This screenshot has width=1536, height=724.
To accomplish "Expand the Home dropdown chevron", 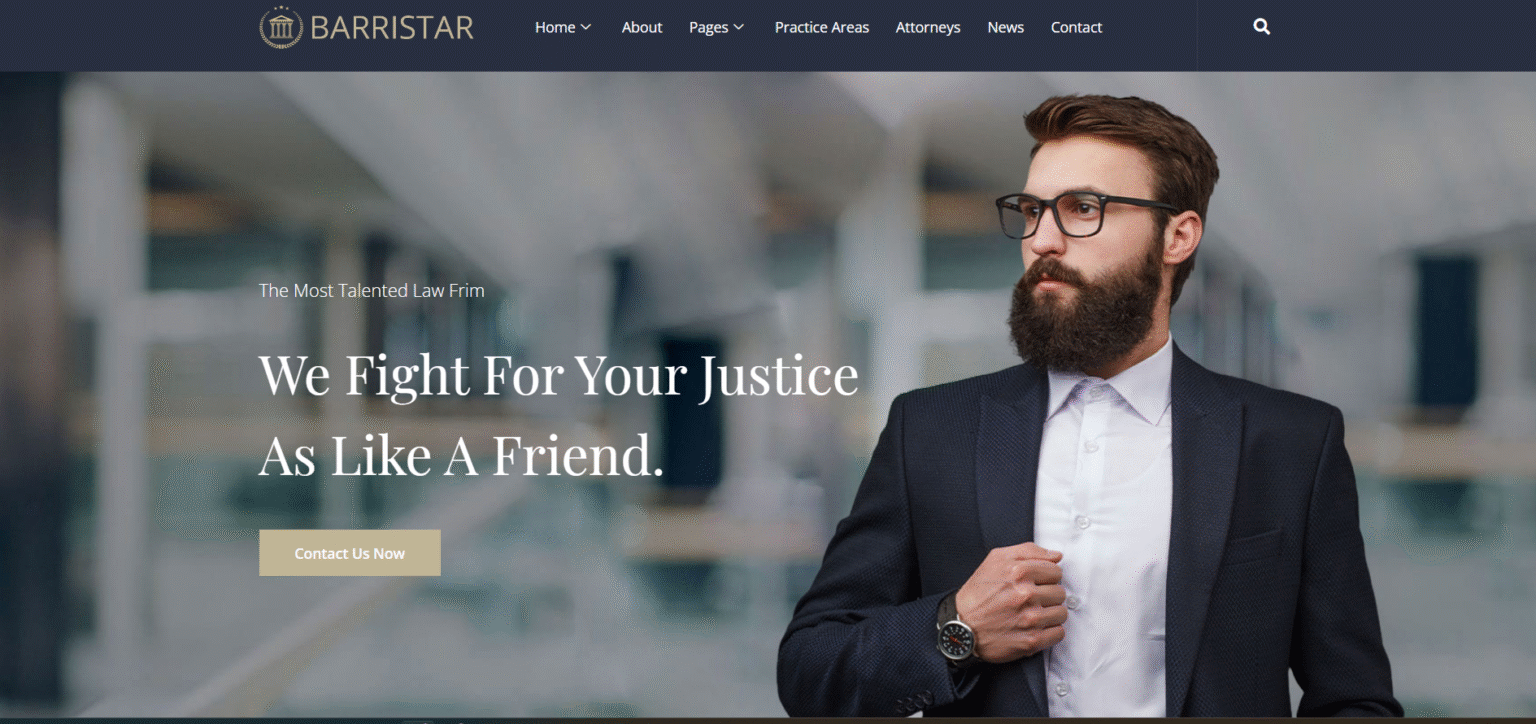I will (x=586, y=27).
